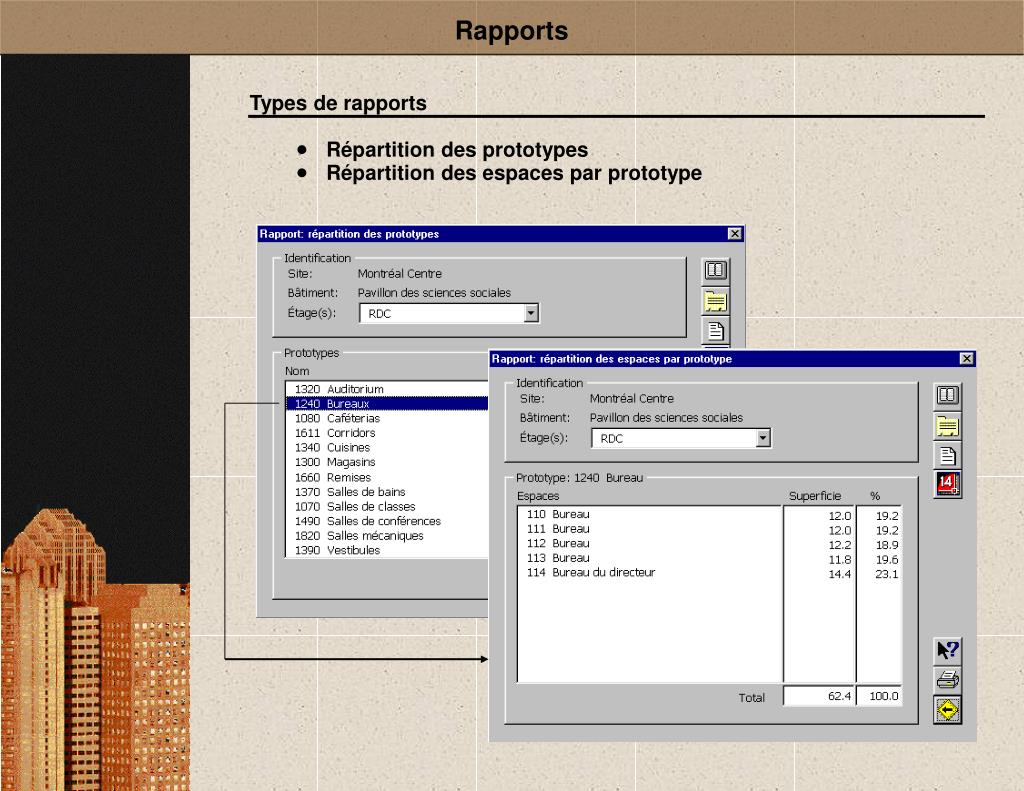The image size is (1024, 791).
Task: Click the yellow folder icon in the espaces report
Action: point(948,426)
